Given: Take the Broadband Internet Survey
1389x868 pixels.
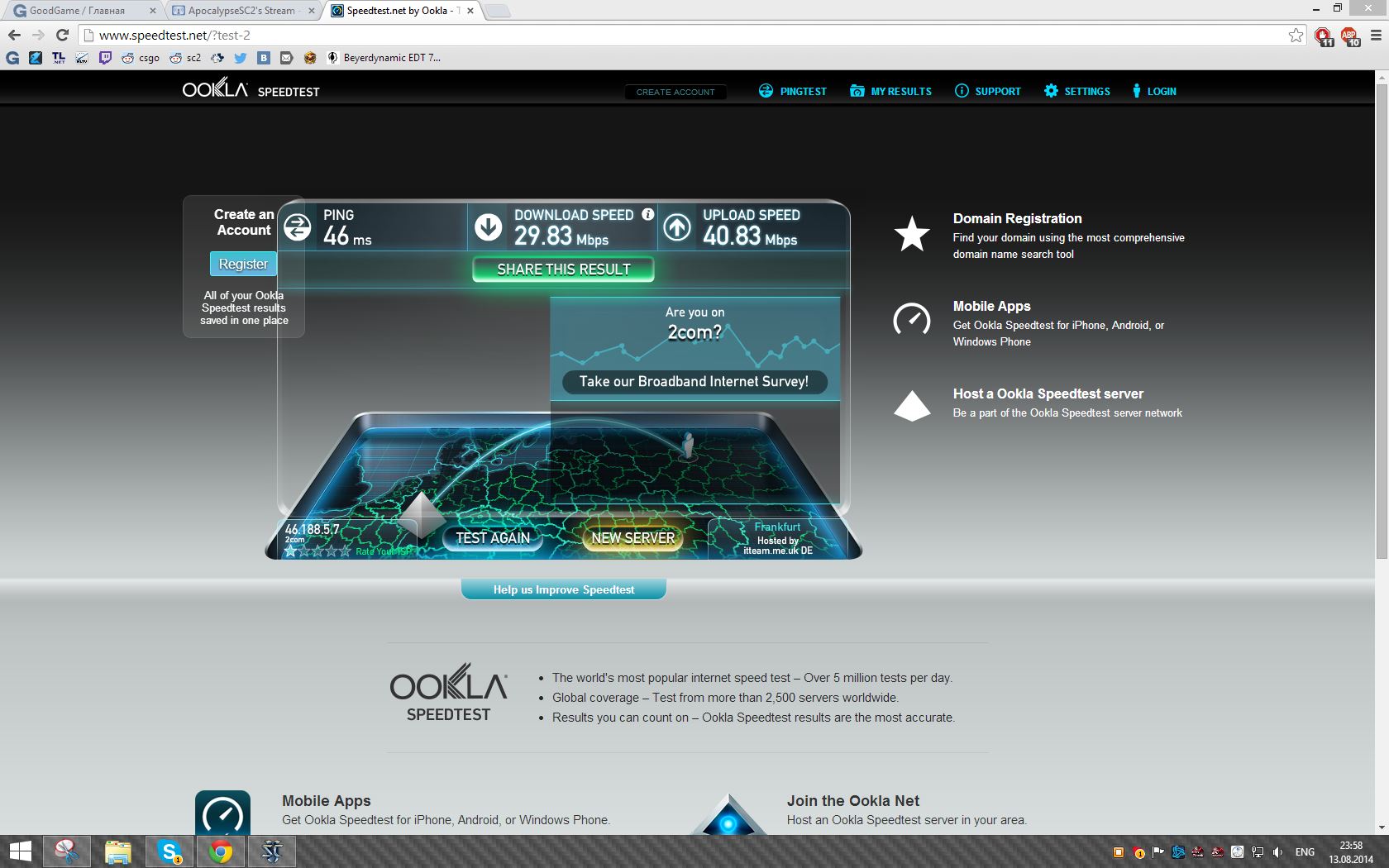Looking at the screenshot, I should (694, 382).
